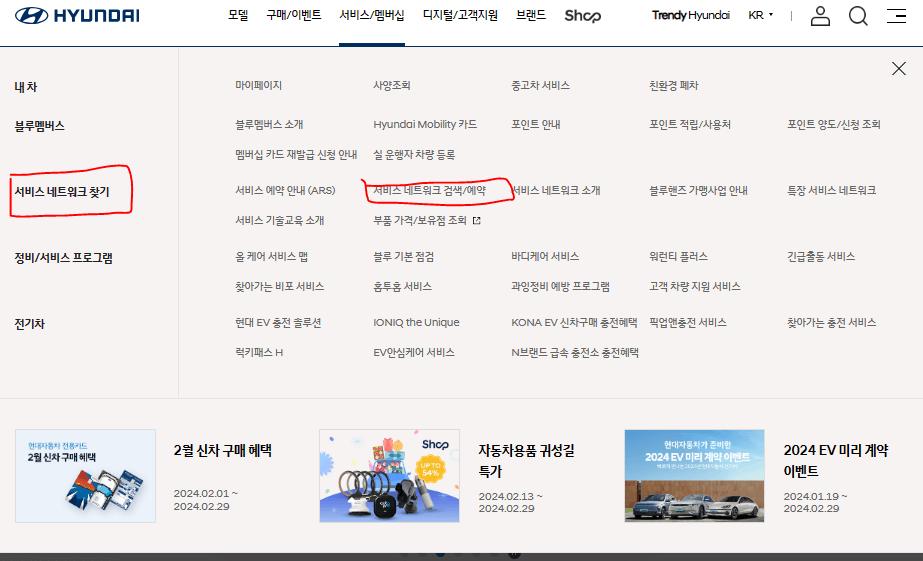Open the hamburger menu icon

tap(897, 16)
